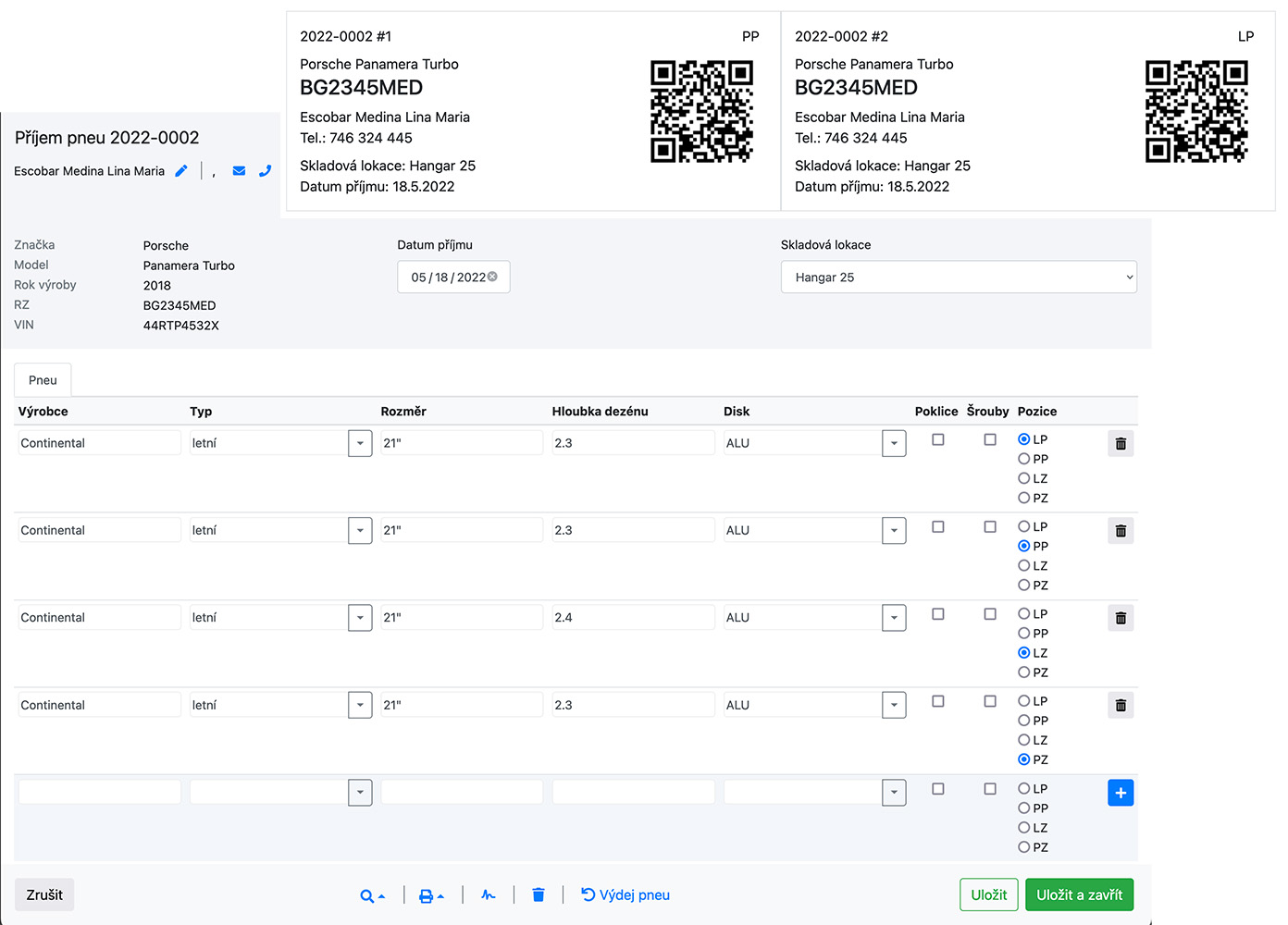The width and height of the screenshot is (1288, 925).
Task: Click the envelope email icon
Action: [x=239, y=171]
